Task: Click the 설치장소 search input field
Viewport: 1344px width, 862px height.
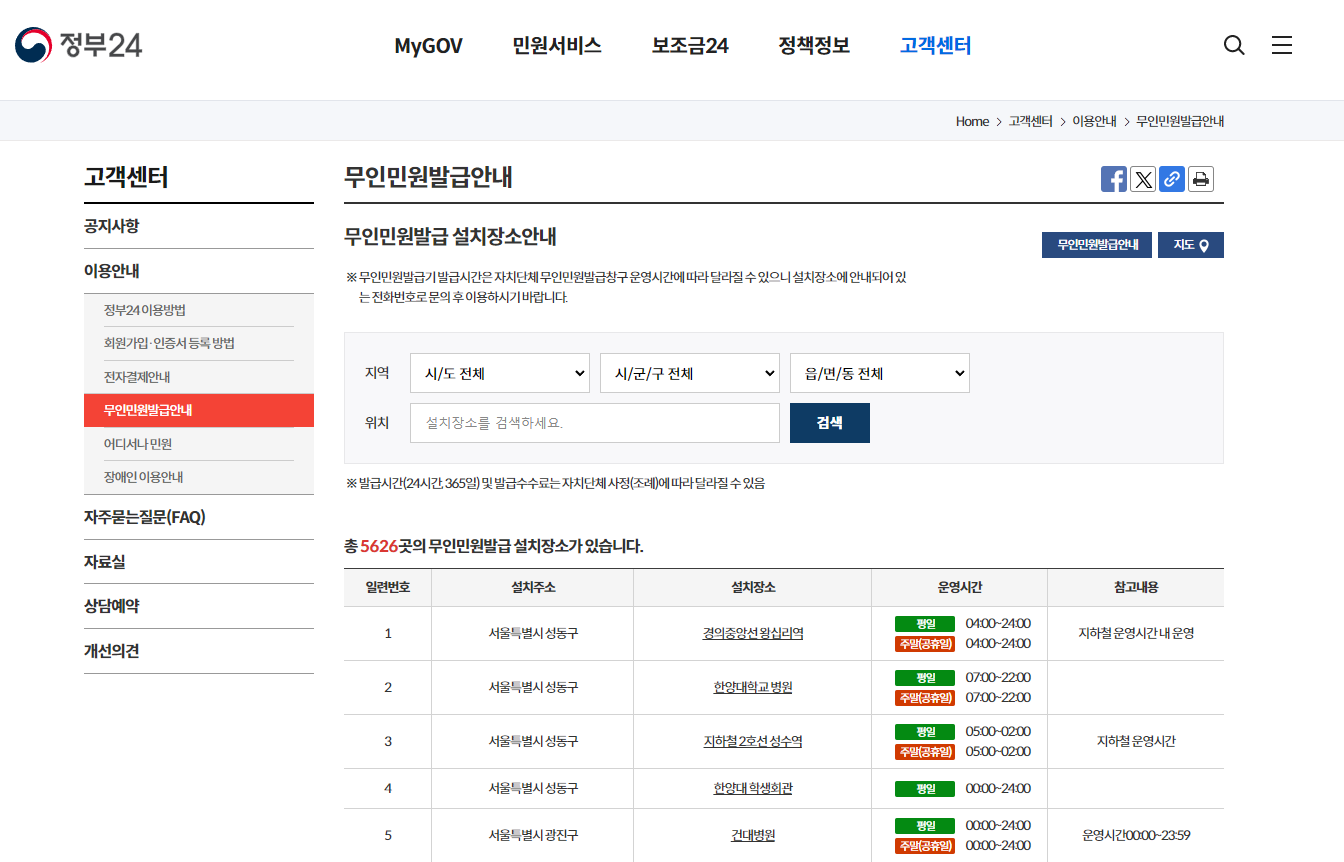Action: (x=594, y=422)
